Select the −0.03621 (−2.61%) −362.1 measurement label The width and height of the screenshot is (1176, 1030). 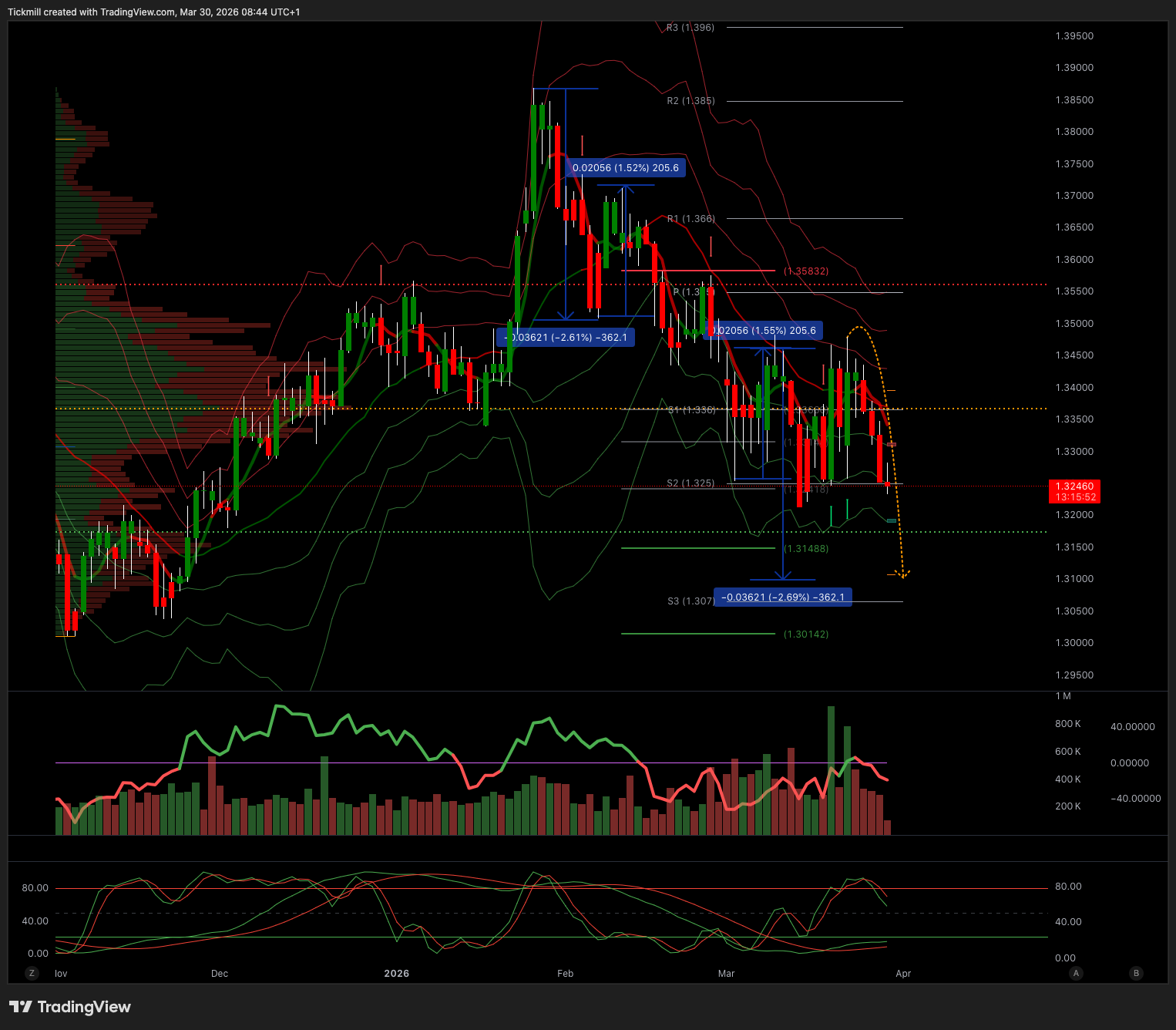point(566,338)
